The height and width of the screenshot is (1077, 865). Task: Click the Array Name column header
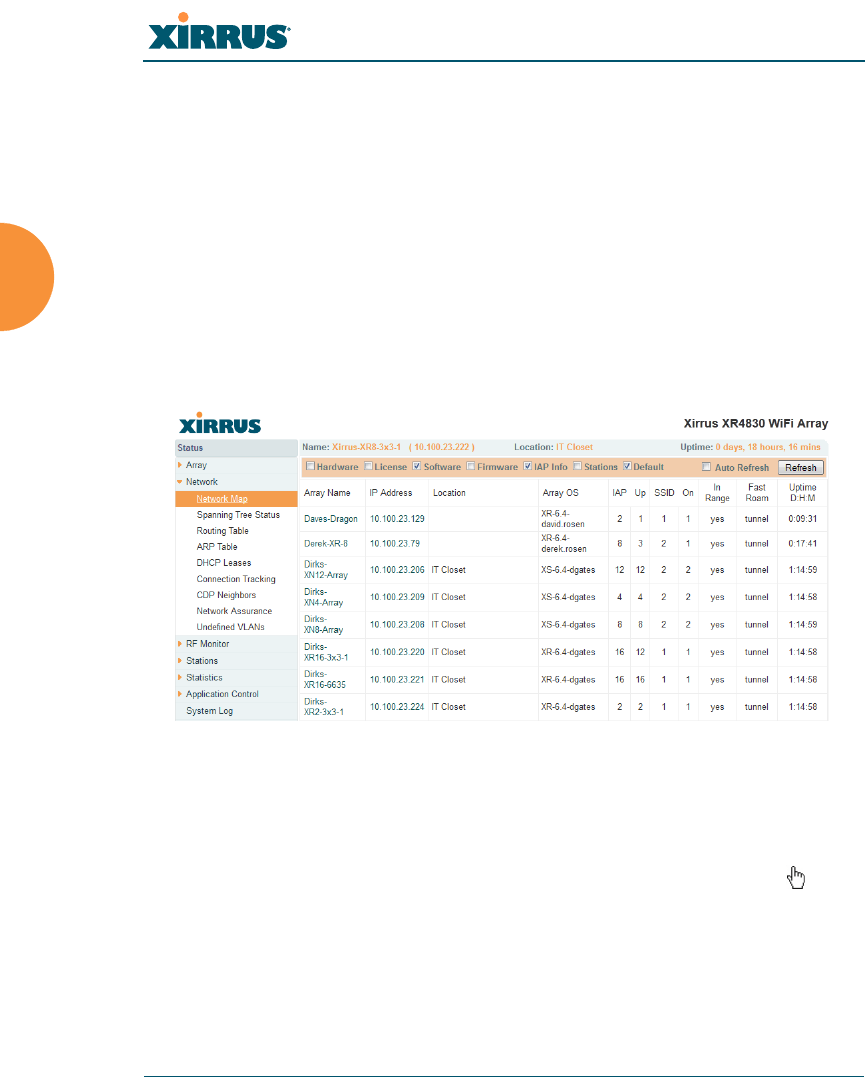click(x=327, y=493)
